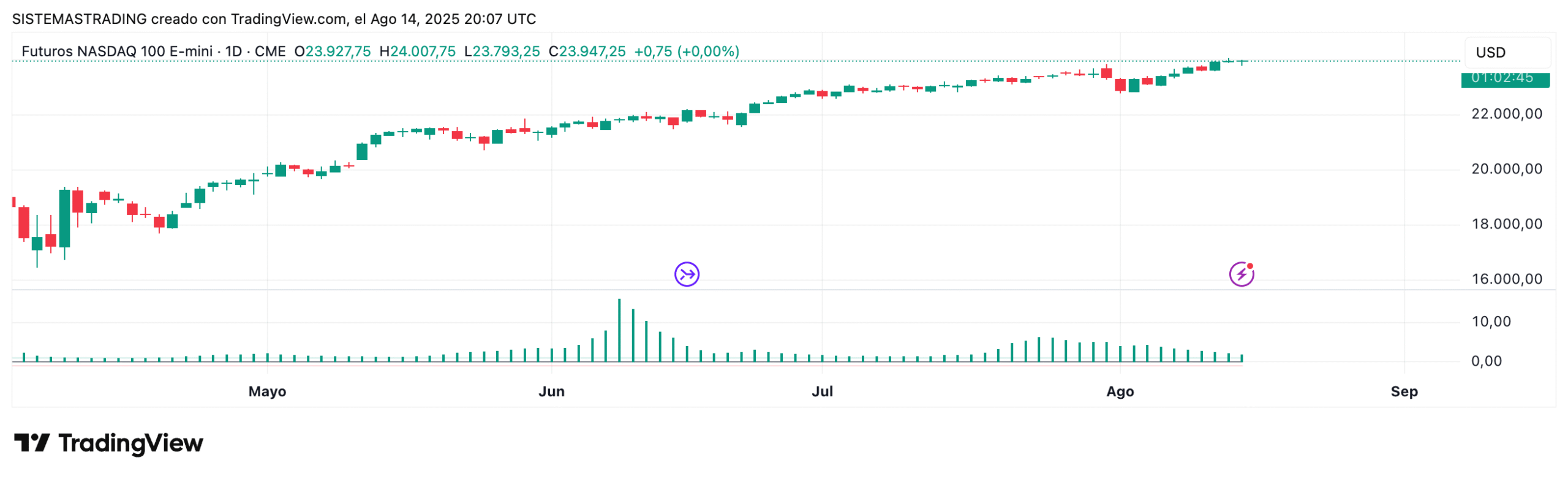Click the purple lightning bolt event icon
The image size is (1568, 479).
1241,274
